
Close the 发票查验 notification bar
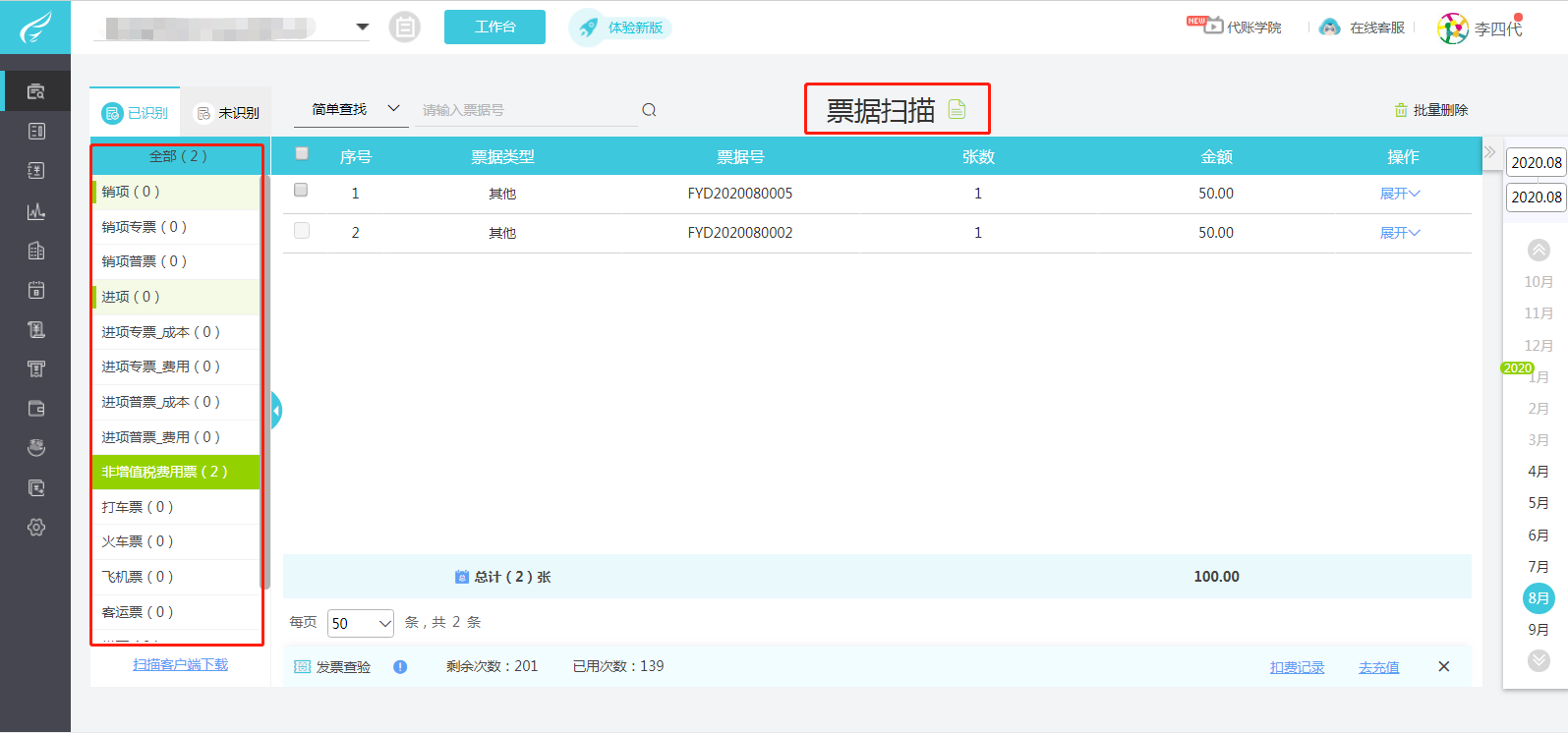point(1443,667)
